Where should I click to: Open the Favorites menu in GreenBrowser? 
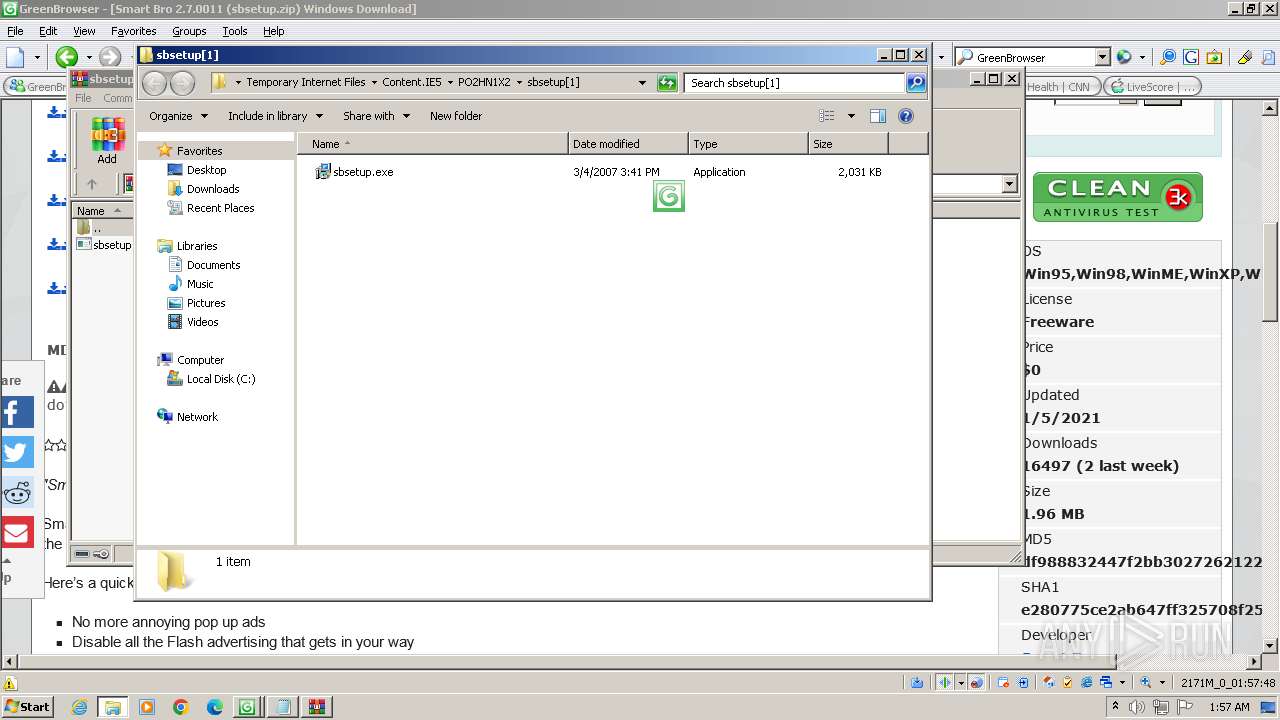(x=133, y=31)
